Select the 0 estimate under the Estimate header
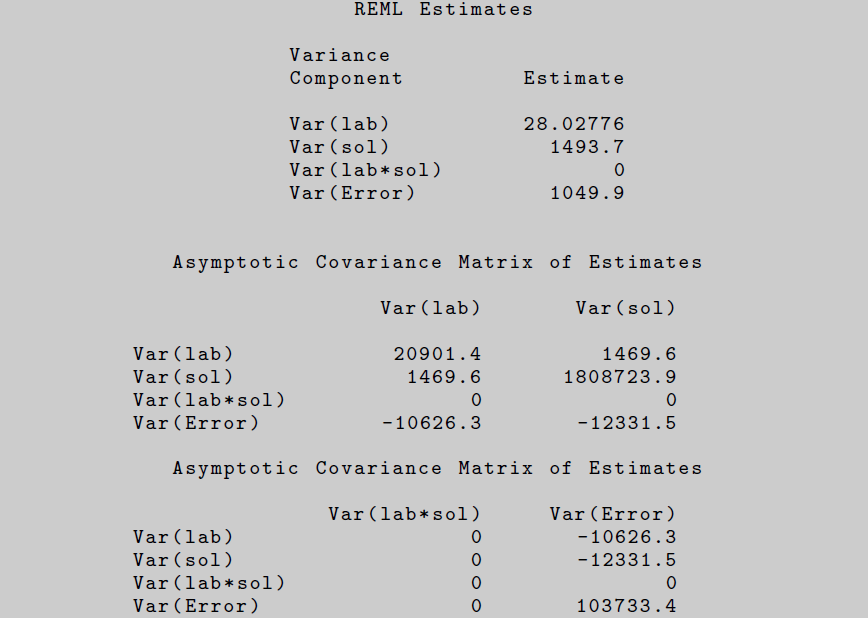 pyautogui.click(x=619, y=170)
